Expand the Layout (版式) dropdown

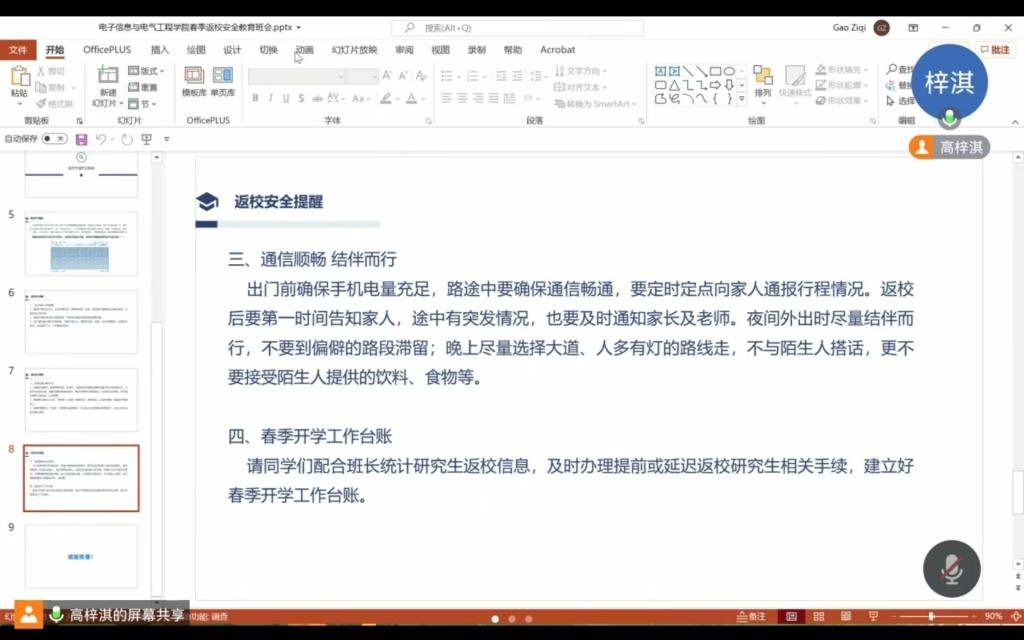click(x=147, y=71)
